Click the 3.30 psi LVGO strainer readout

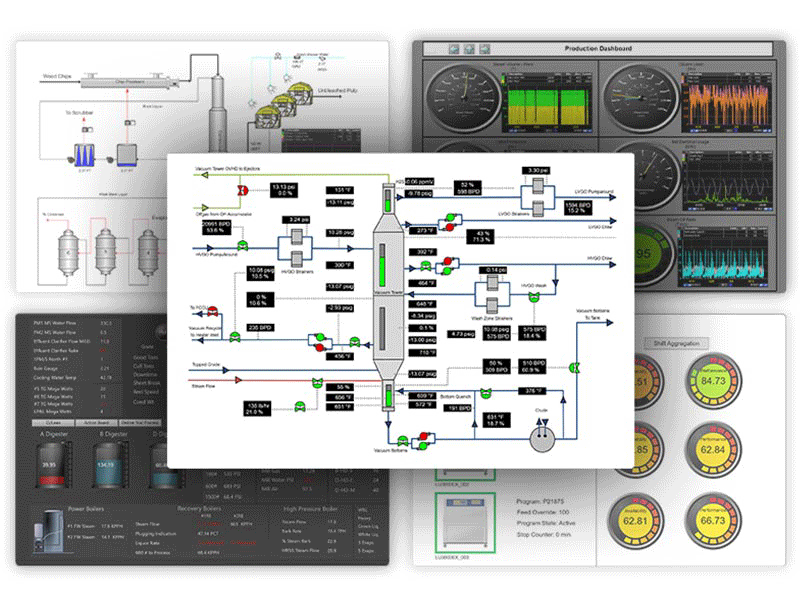[x=537, y=170]
